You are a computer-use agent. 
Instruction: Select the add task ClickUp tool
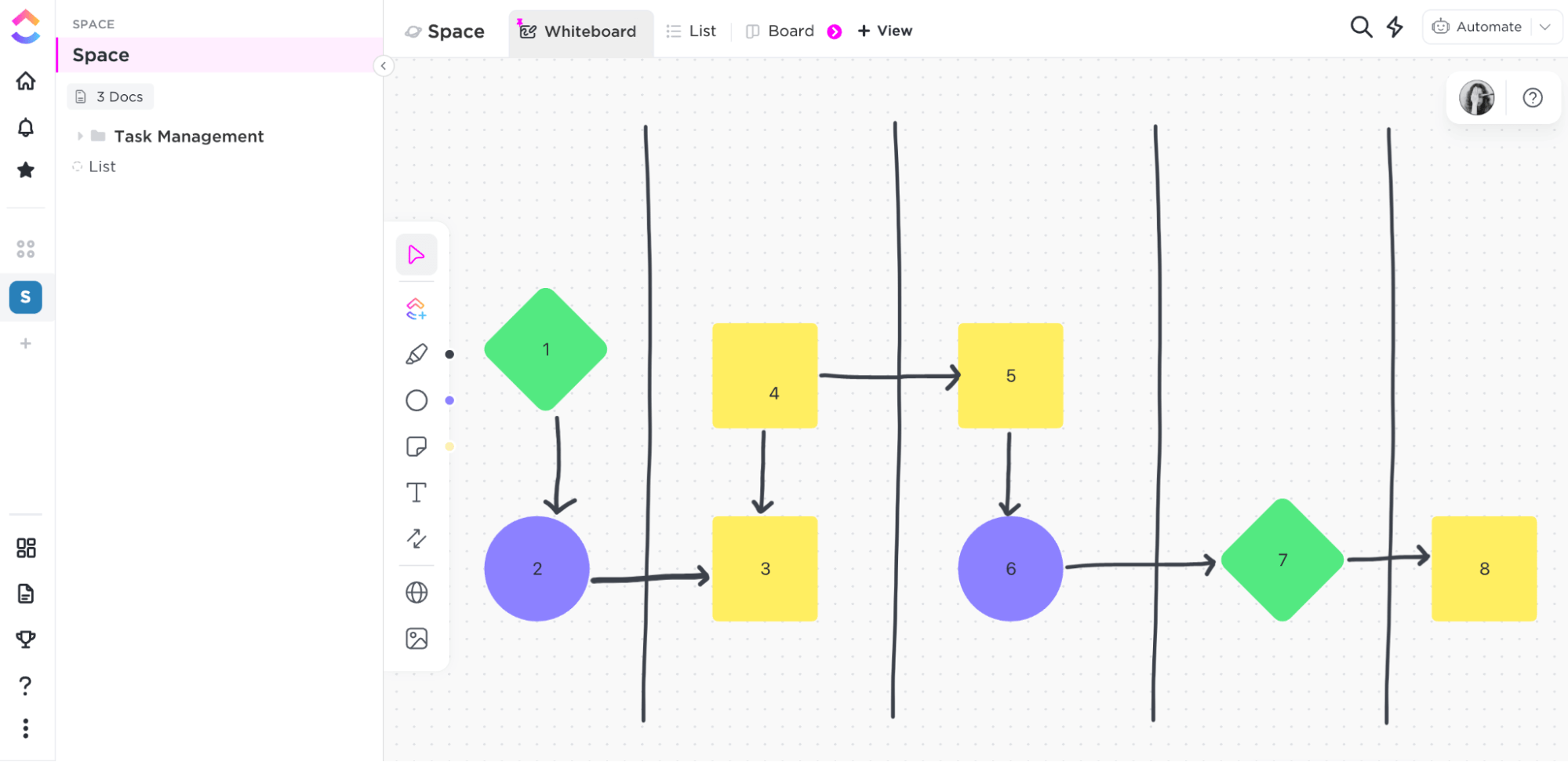(x=417, y=308)
